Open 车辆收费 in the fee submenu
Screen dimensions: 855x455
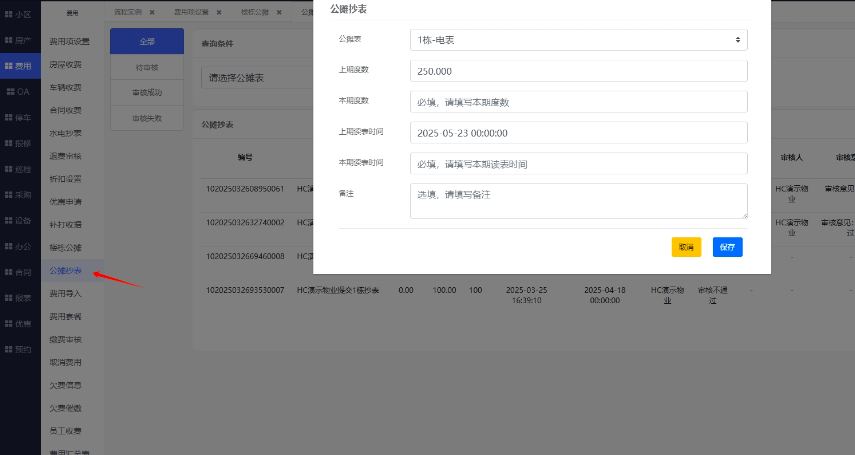tap(65, 87)
